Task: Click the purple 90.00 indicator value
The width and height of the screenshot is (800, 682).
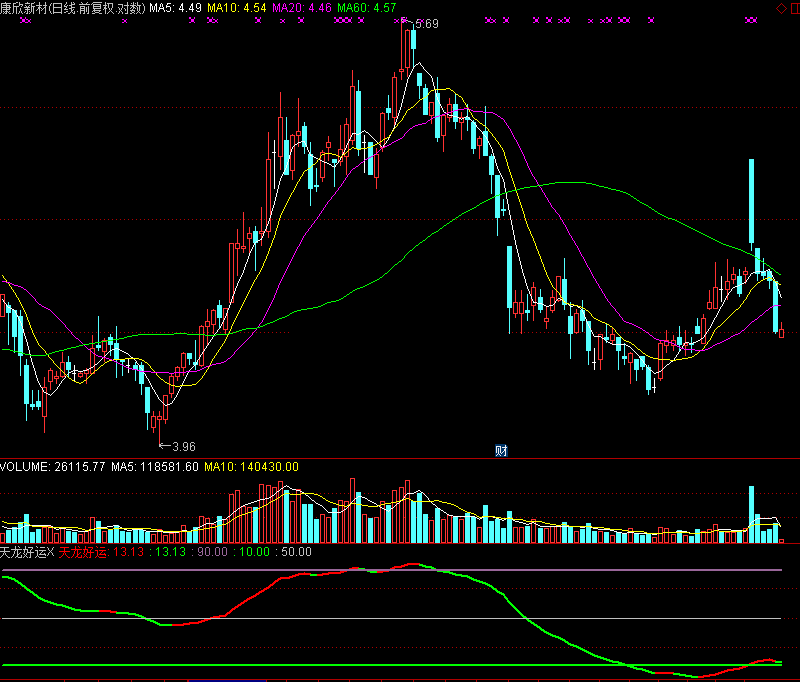Action: click(x=212, y=552)
